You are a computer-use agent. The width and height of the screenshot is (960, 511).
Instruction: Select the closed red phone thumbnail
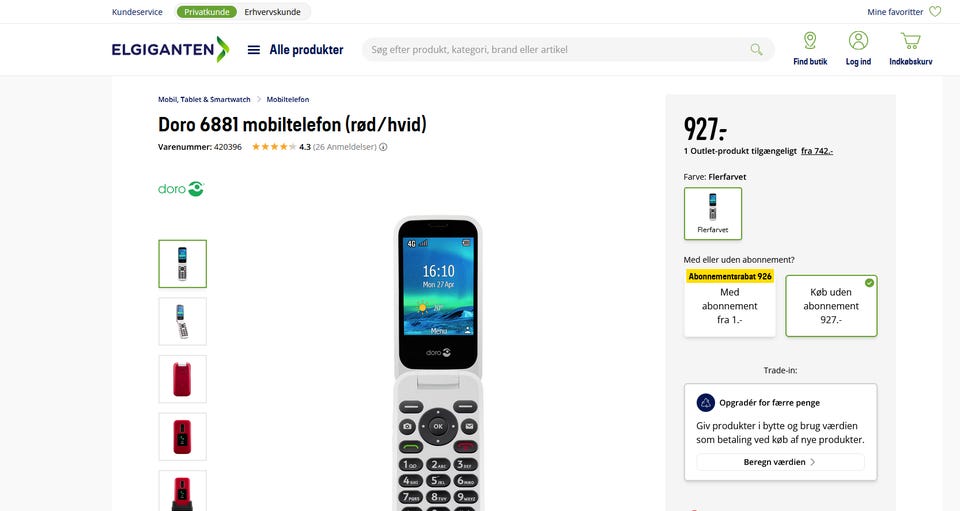click(x=182, y=379)
